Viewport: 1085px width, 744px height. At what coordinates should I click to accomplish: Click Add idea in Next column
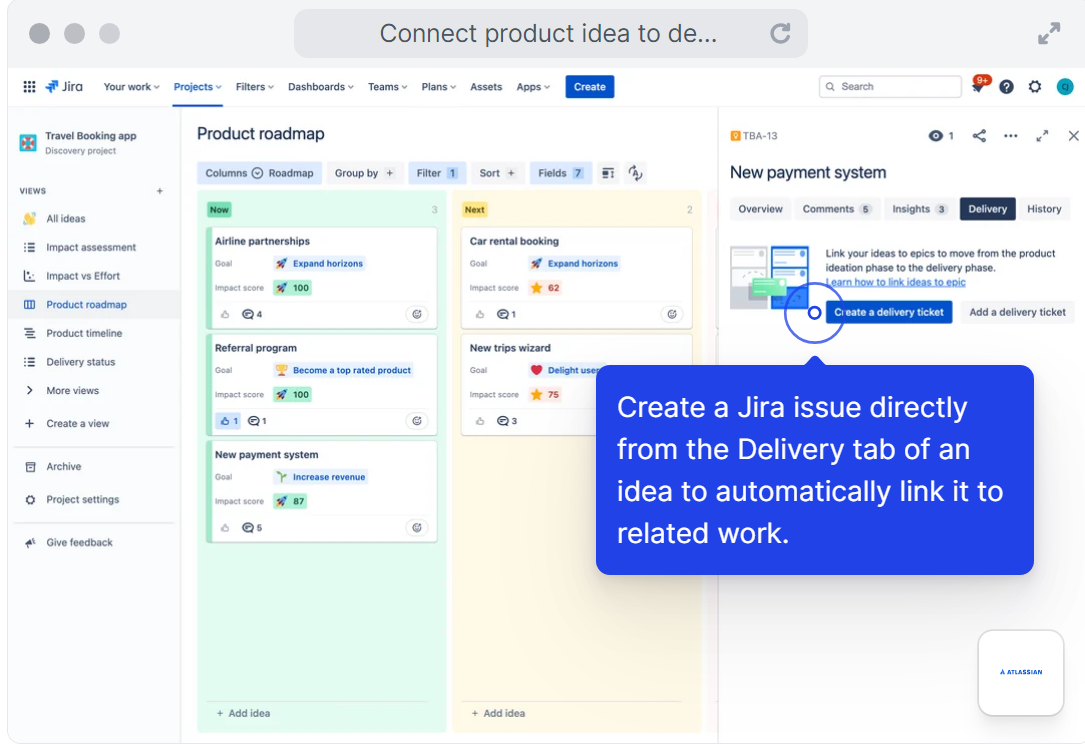pyautogui.click(x=498, y=713)
